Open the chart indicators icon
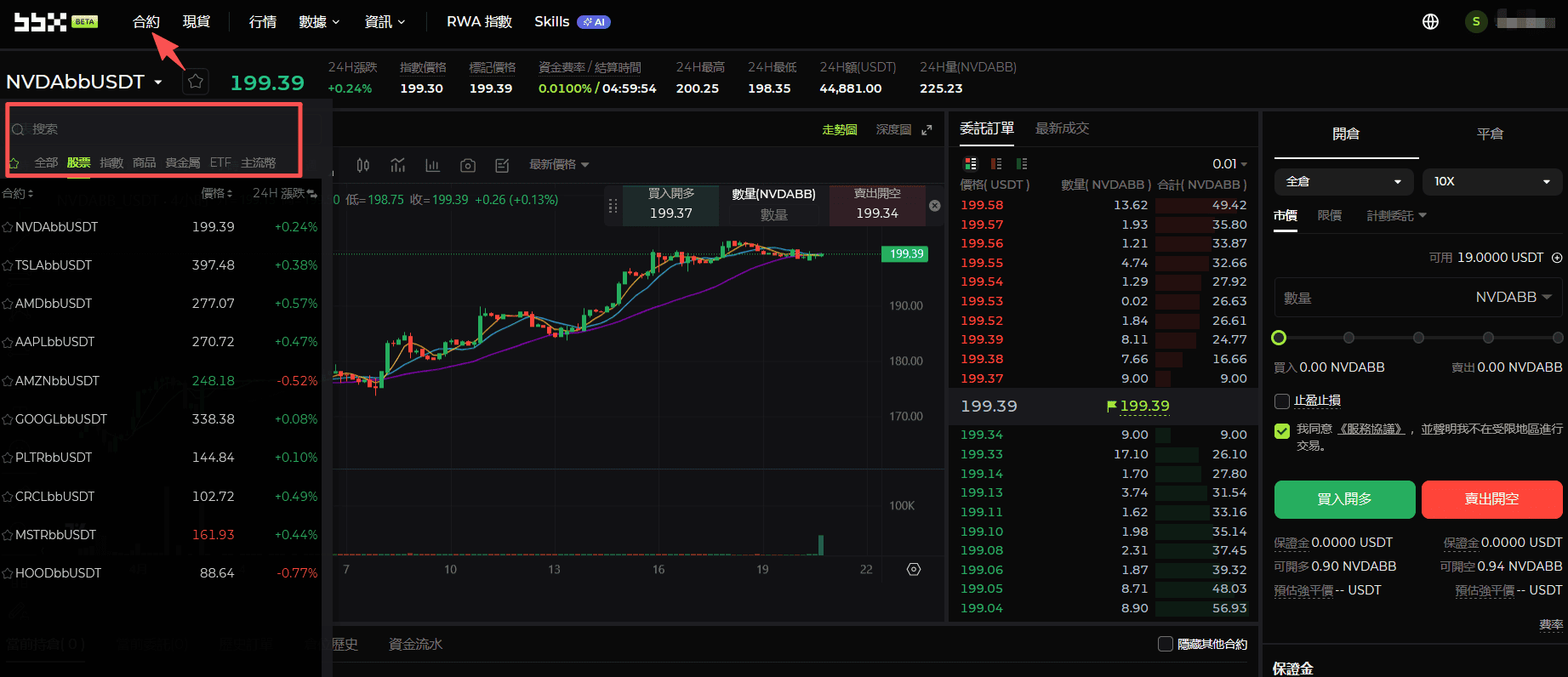Screen dimensions: 1568x677 click(397, 165)
